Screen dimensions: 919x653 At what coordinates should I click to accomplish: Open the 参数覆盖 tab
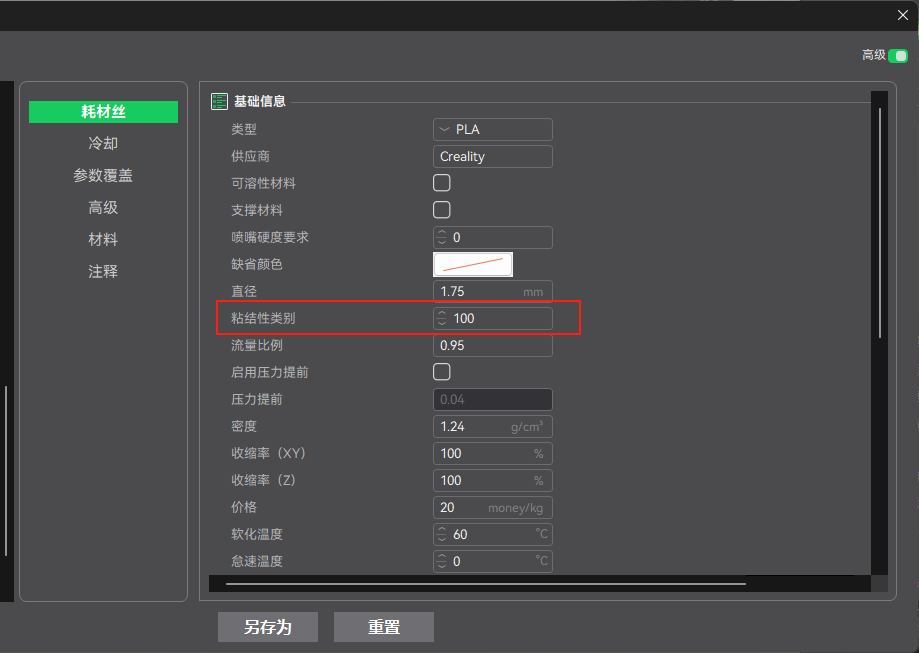coord(103,176)
